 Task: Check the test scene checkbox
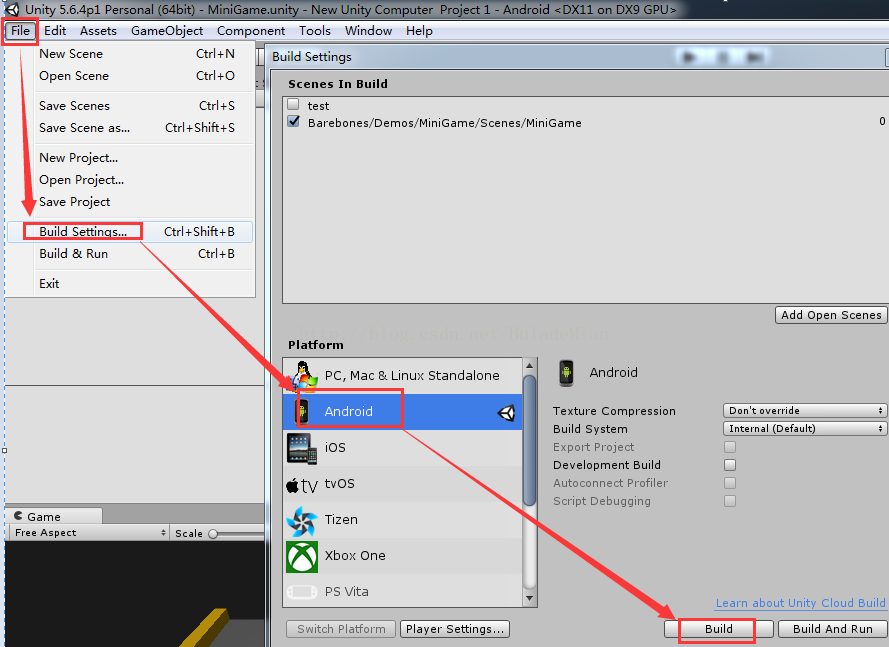[293, 104]
